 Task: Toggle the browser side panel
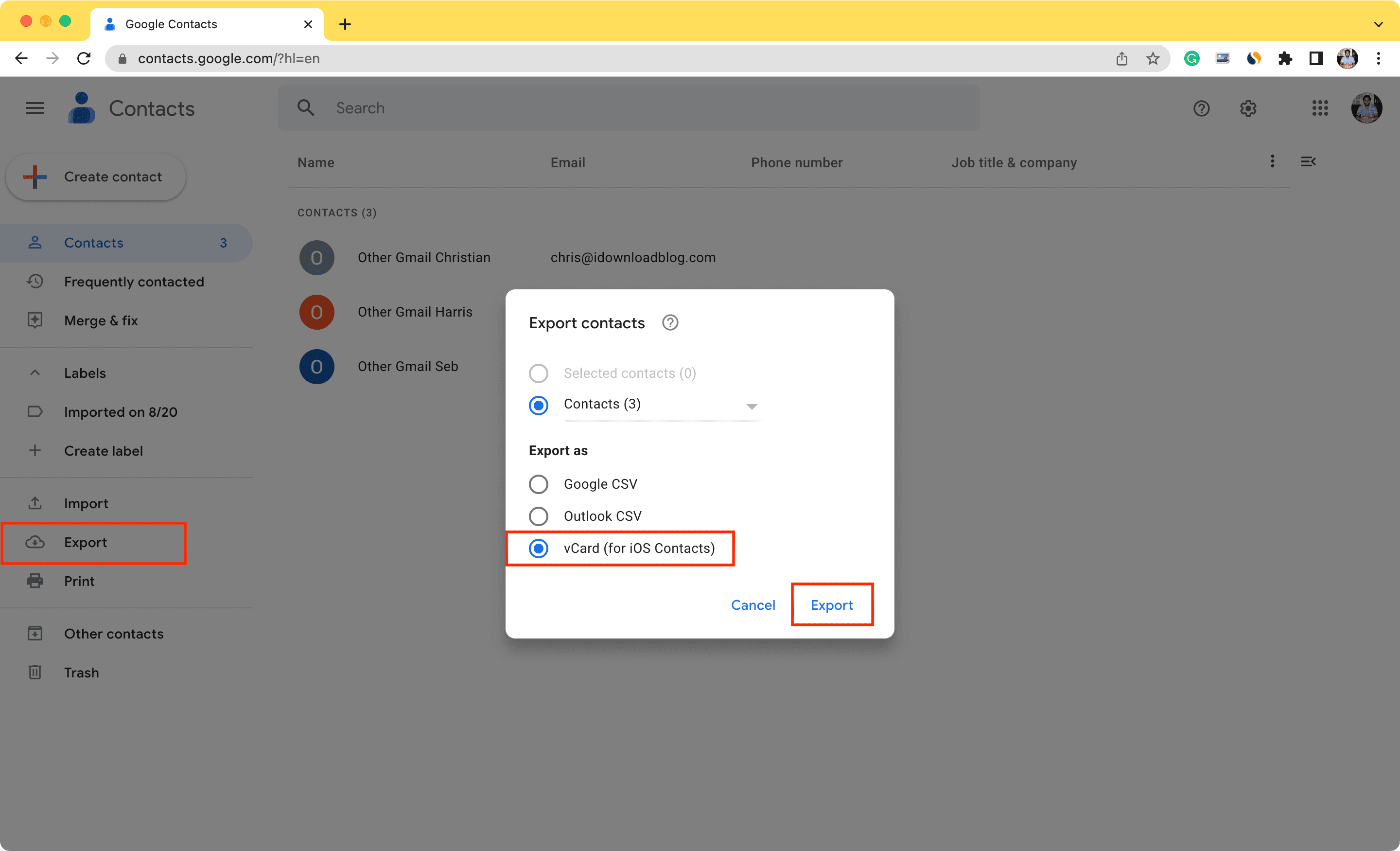[1316, 58]
